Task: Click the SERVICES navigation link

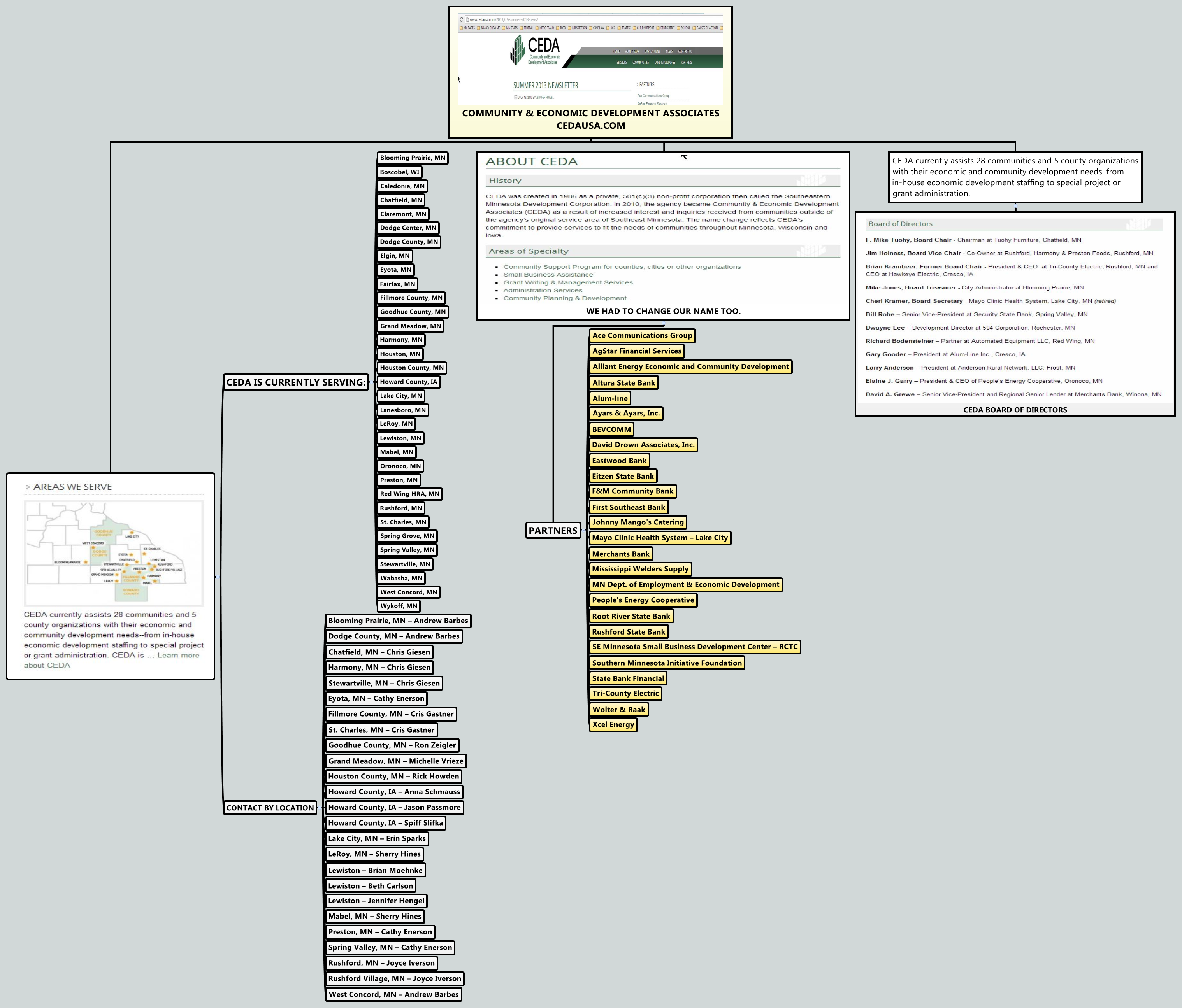Action: pyautogui.click(x=622, y=63)
